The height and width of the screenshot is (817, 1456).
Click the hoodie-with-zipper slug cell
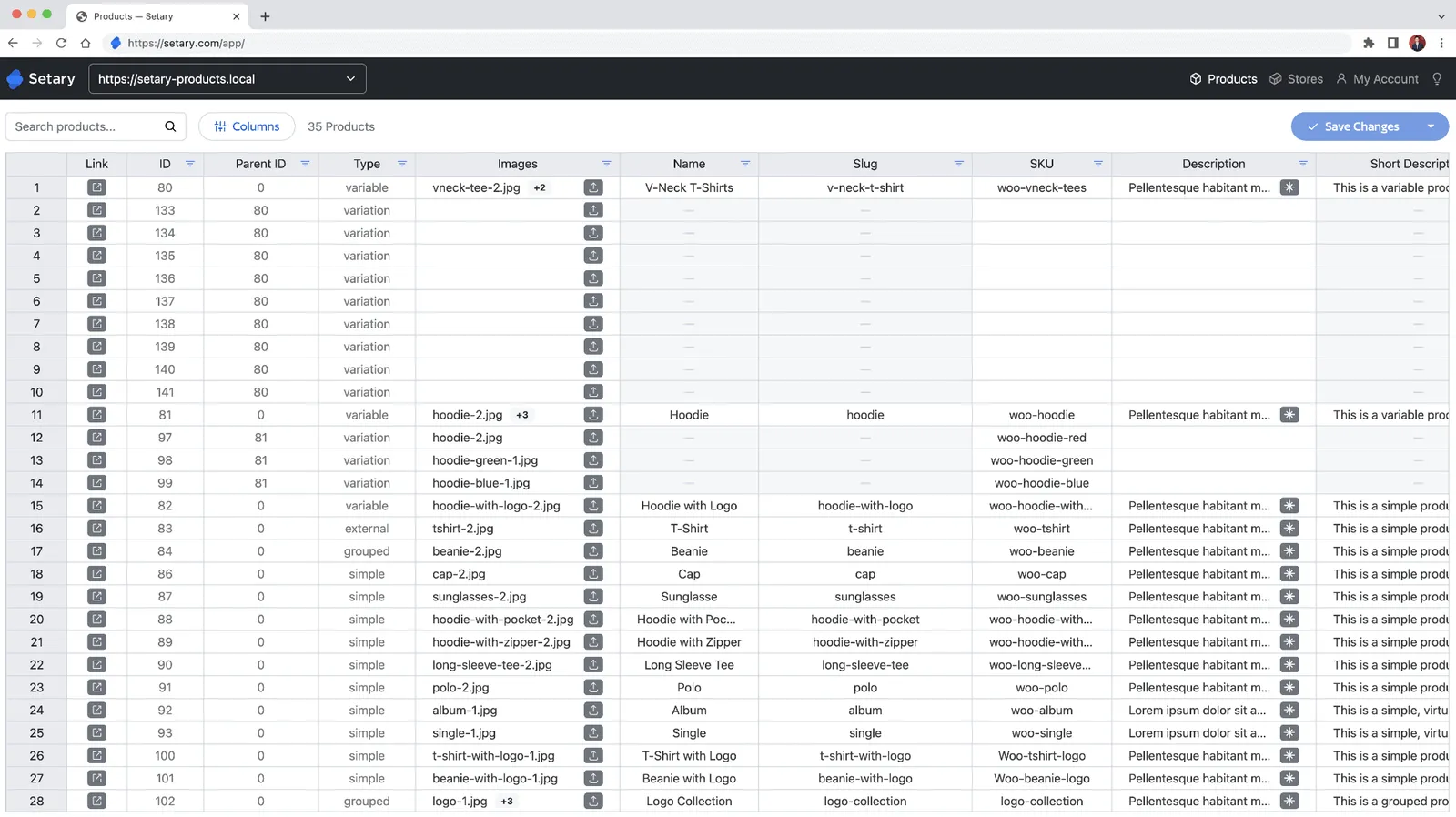865,642
